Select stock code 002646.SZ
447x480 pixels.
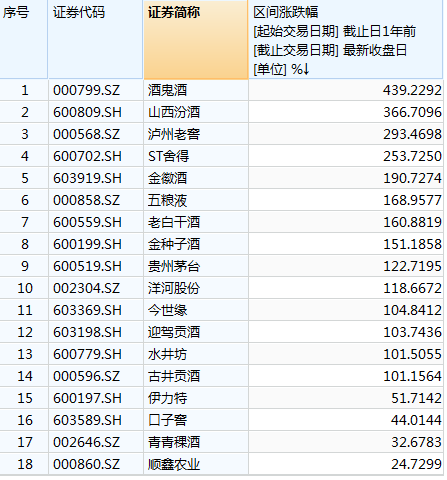pos(86,442)
